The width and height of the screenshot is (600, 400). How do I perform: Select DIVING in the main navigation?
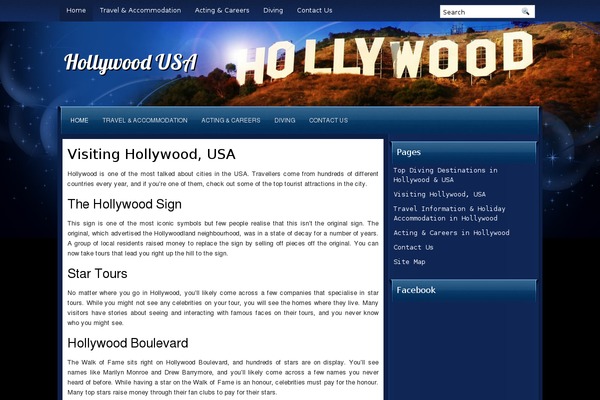pyautogui.click(x=285, y=120)
